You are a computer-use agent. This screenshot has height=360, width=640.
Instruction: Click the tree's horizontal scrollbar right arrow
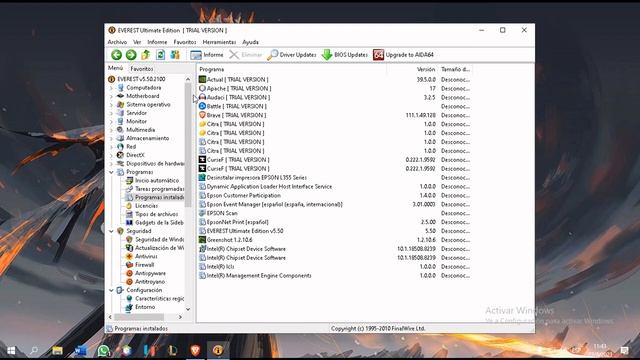tap(180, 317)
